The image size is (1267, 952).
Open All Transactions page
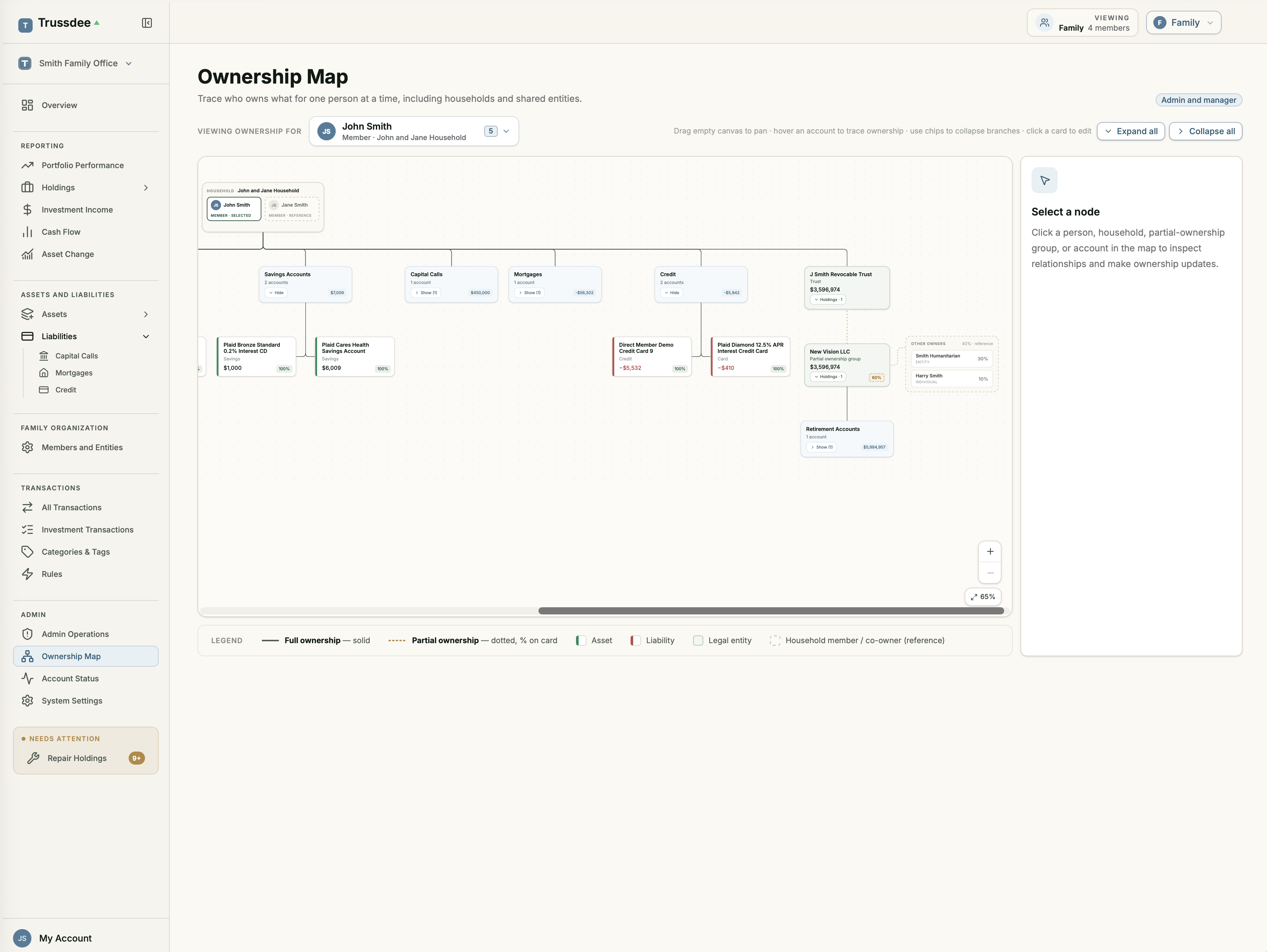point(86,507)
